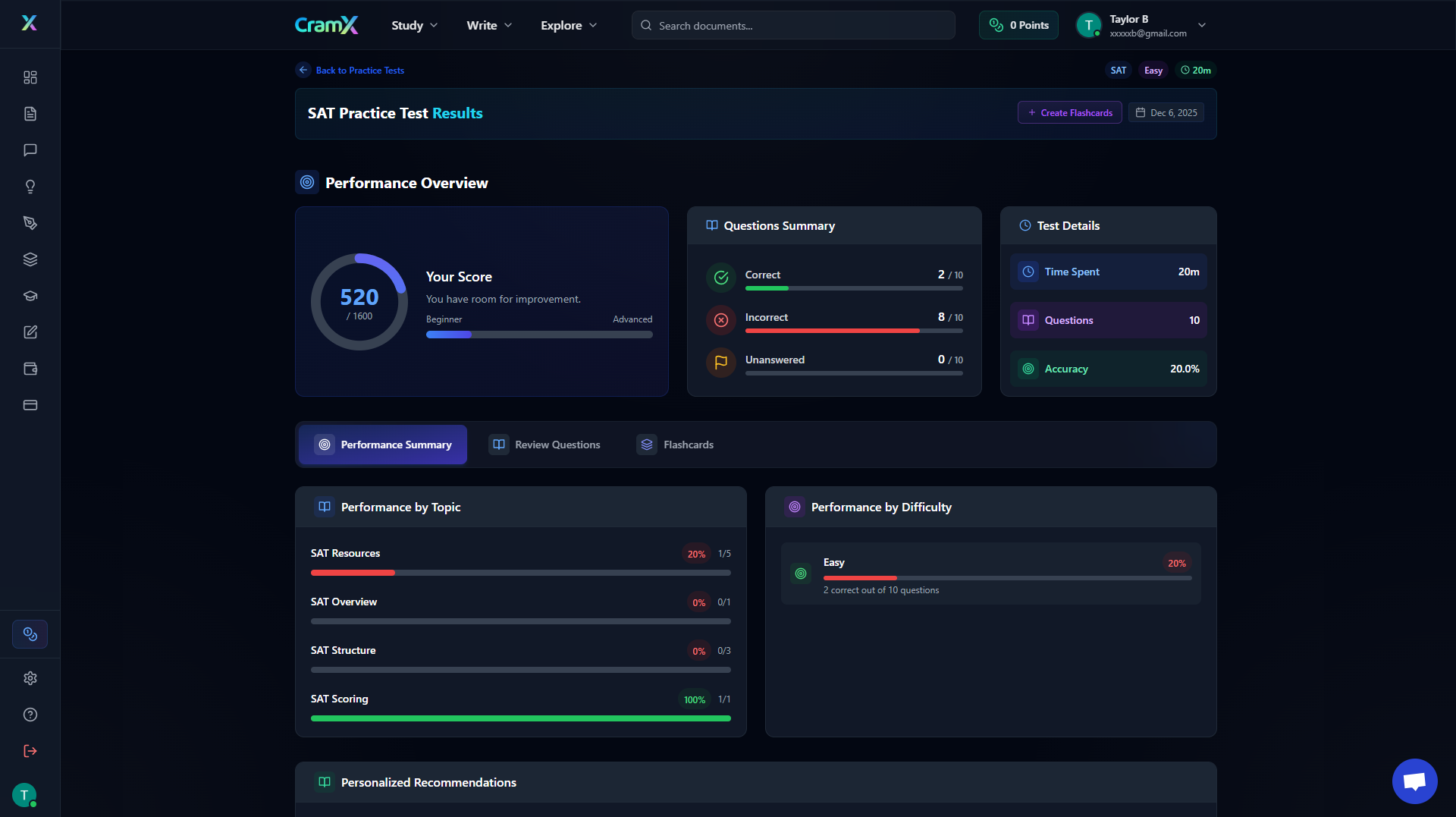Click the CramX logo in top bar

[x=327, y=25]
